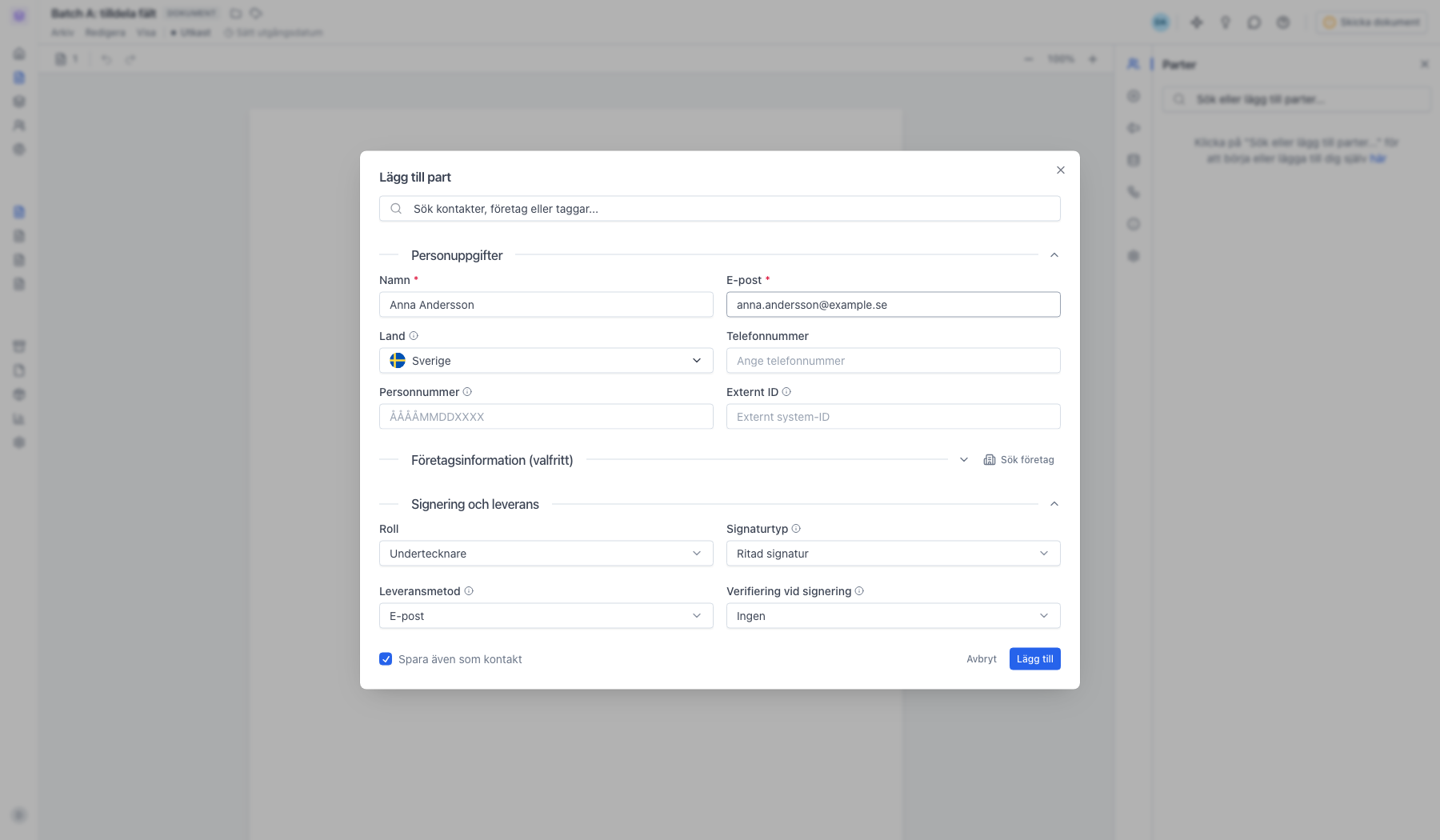Image resolution: width=1440 pixels, height=840 pixels.
Task: Click the sparkle AI icon in top bar
Action: [x=1196, y=22]
